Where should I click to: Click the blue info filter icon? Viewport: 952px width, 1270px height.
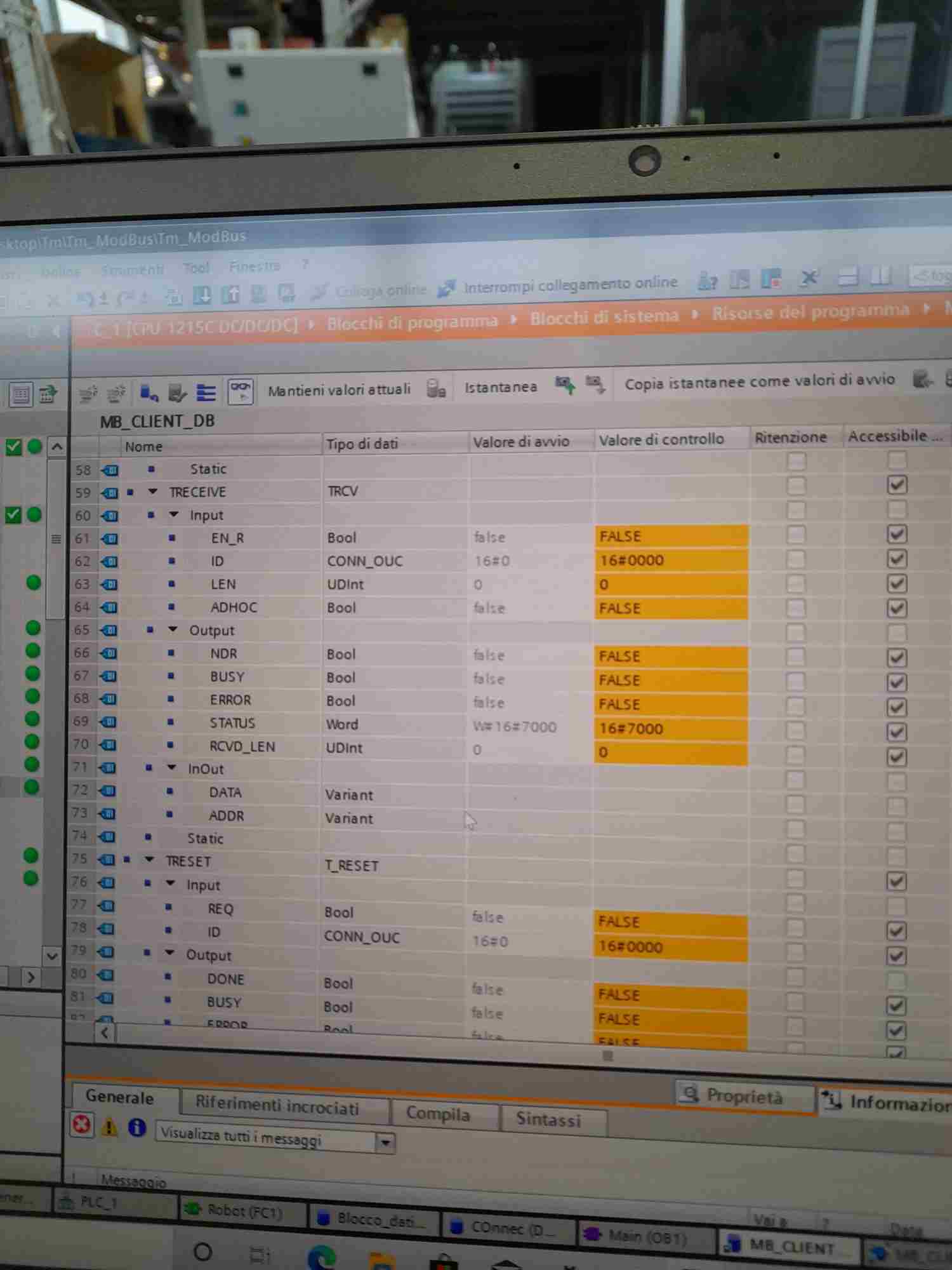[x=136, y=1127]
